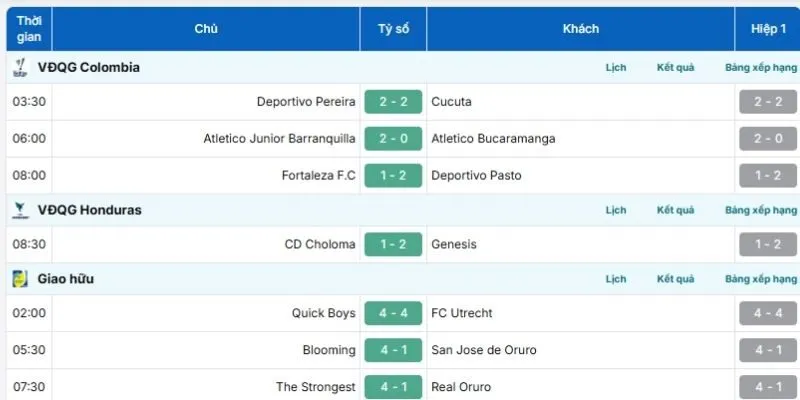The image size is (800, 400).
Task: Click the CD Choloma 1 - 2 score badge
Action: (393, 244)
